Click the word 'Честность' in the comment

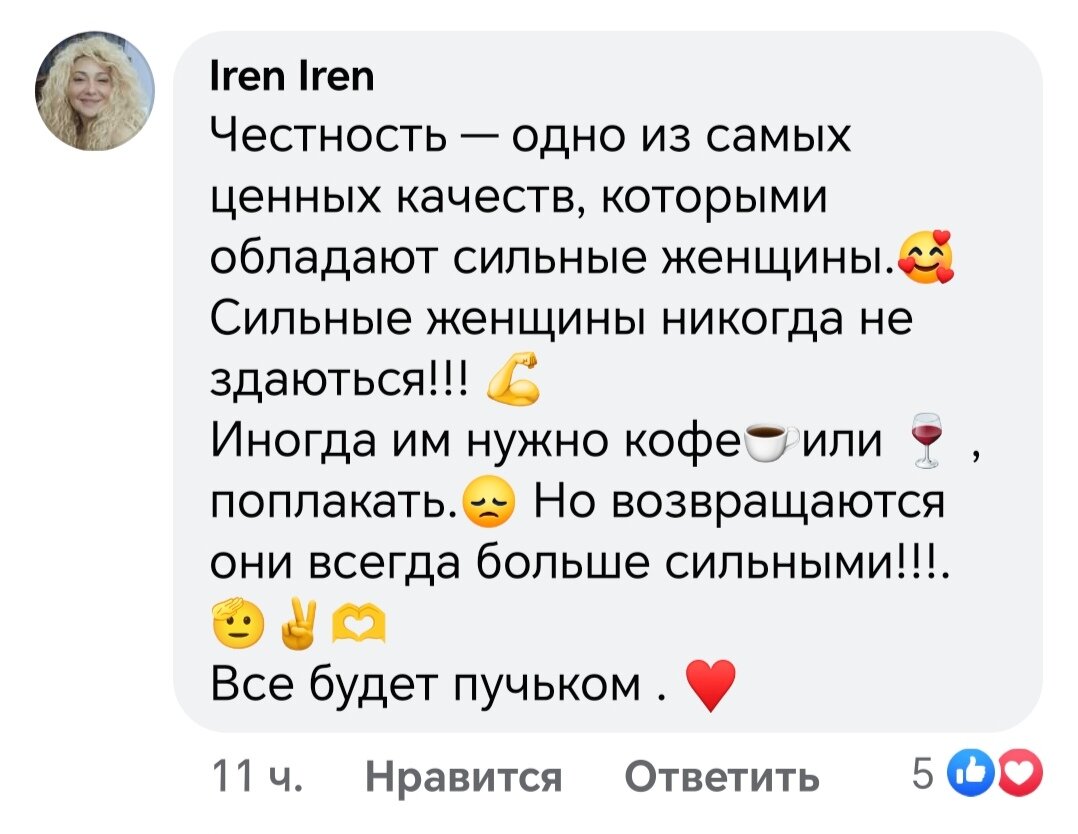(328, 135)
